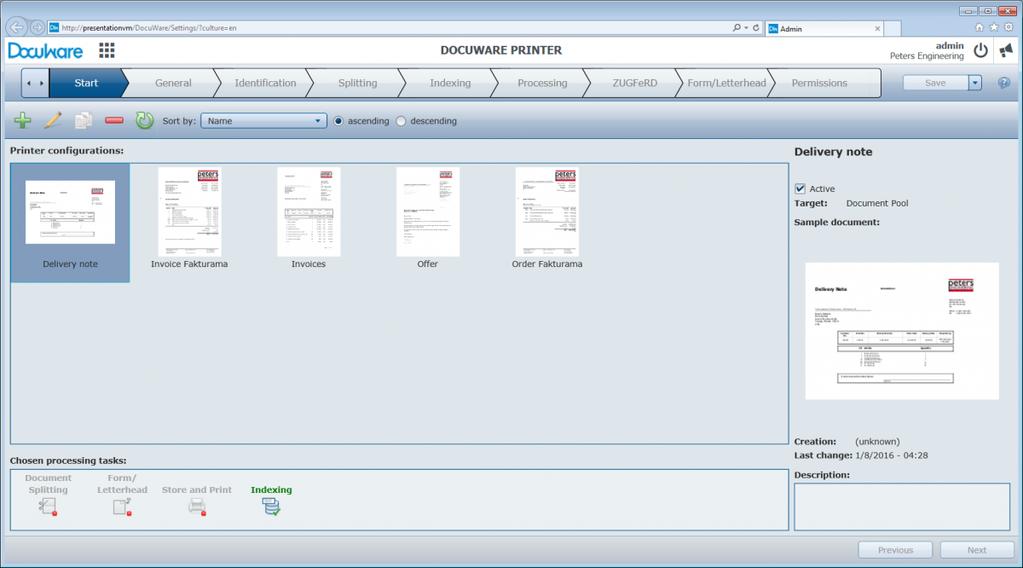This screenshot has height=568, width=1023.
Task: Open browser favorites star icon
Action: point(994,27)
